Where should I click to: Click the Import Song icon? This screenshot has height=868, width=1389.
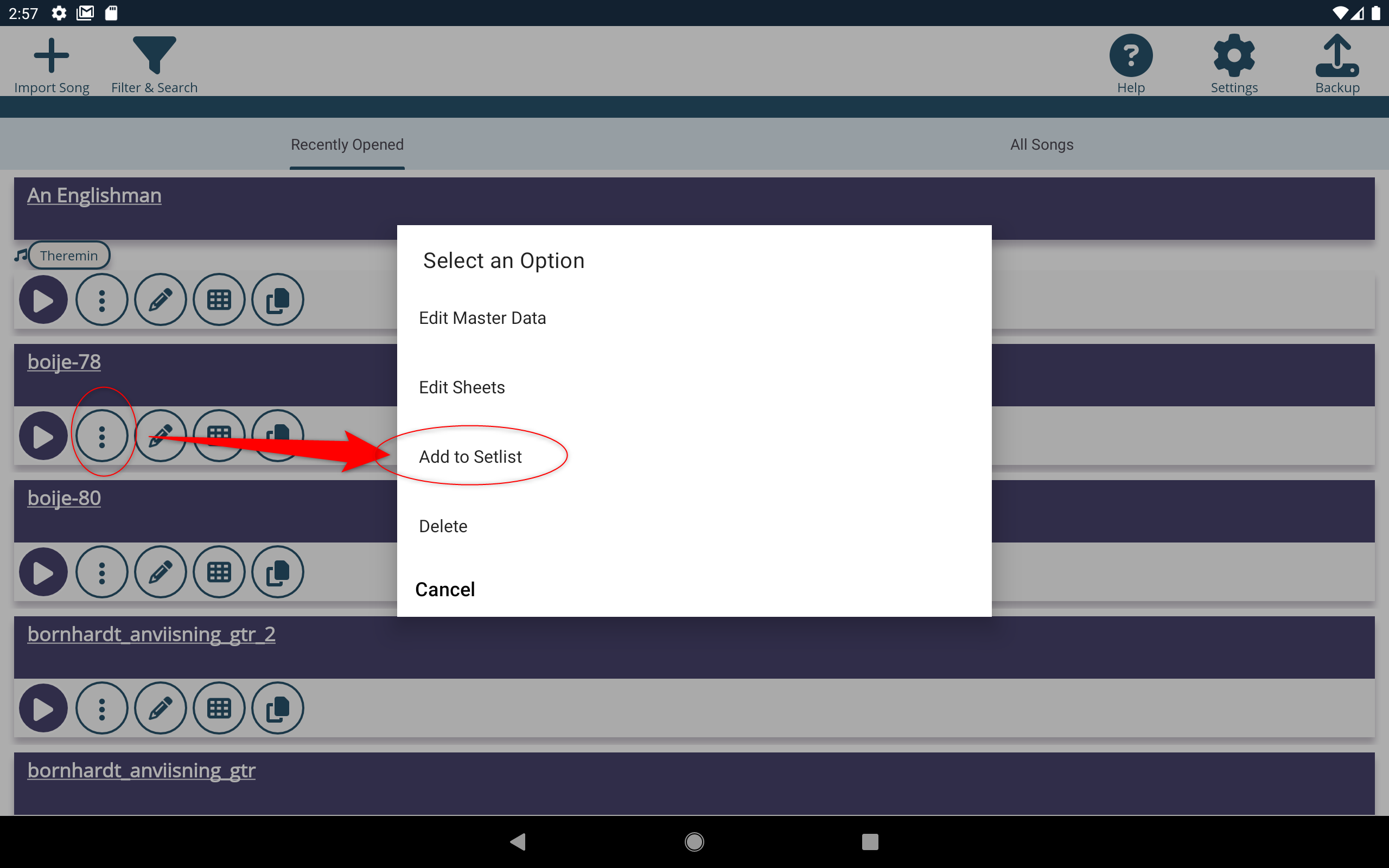click(x=51, y=55)
